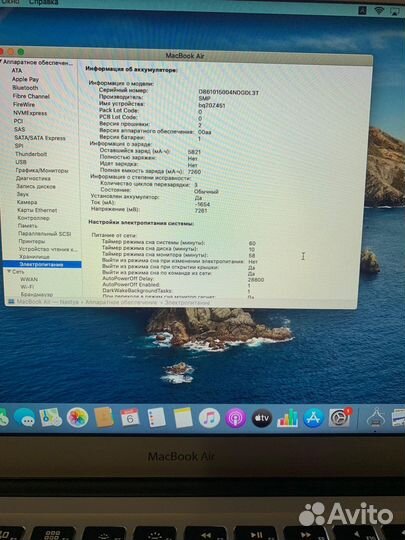Open the Calendar icon in the Dock

(130, 417)
